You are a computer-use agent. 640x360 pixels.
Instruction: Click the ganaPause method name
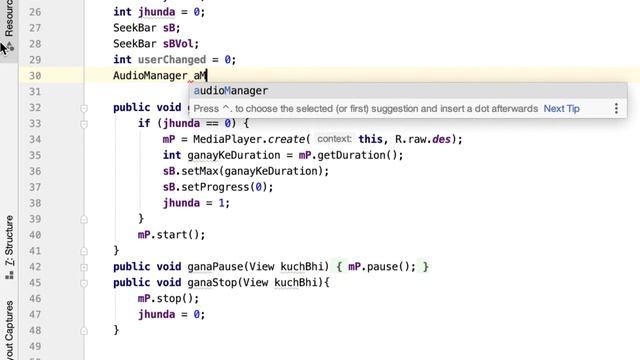point(215,267)
